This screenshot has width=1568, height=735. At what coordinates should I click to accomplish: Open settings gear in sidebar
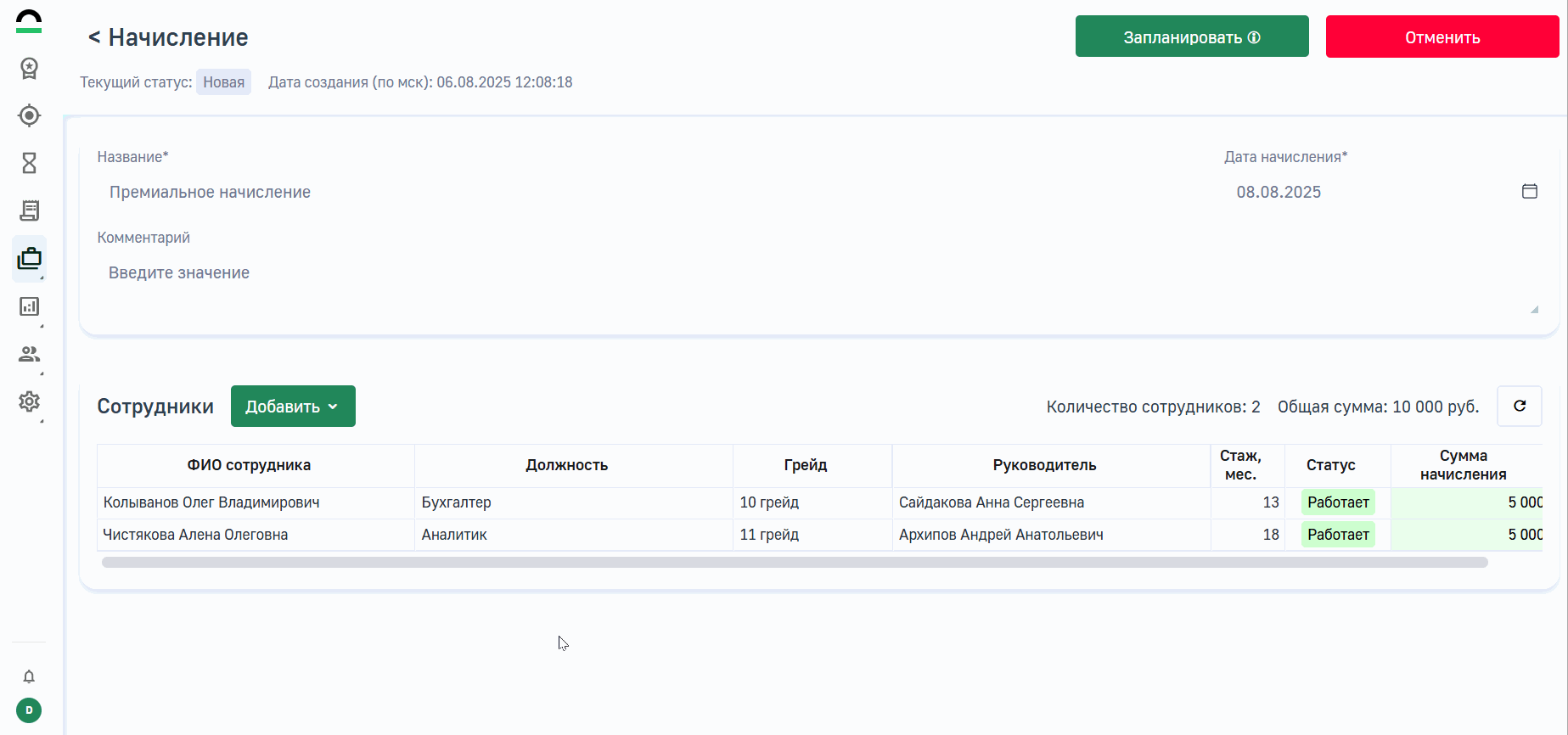click(x=29, y=401)
